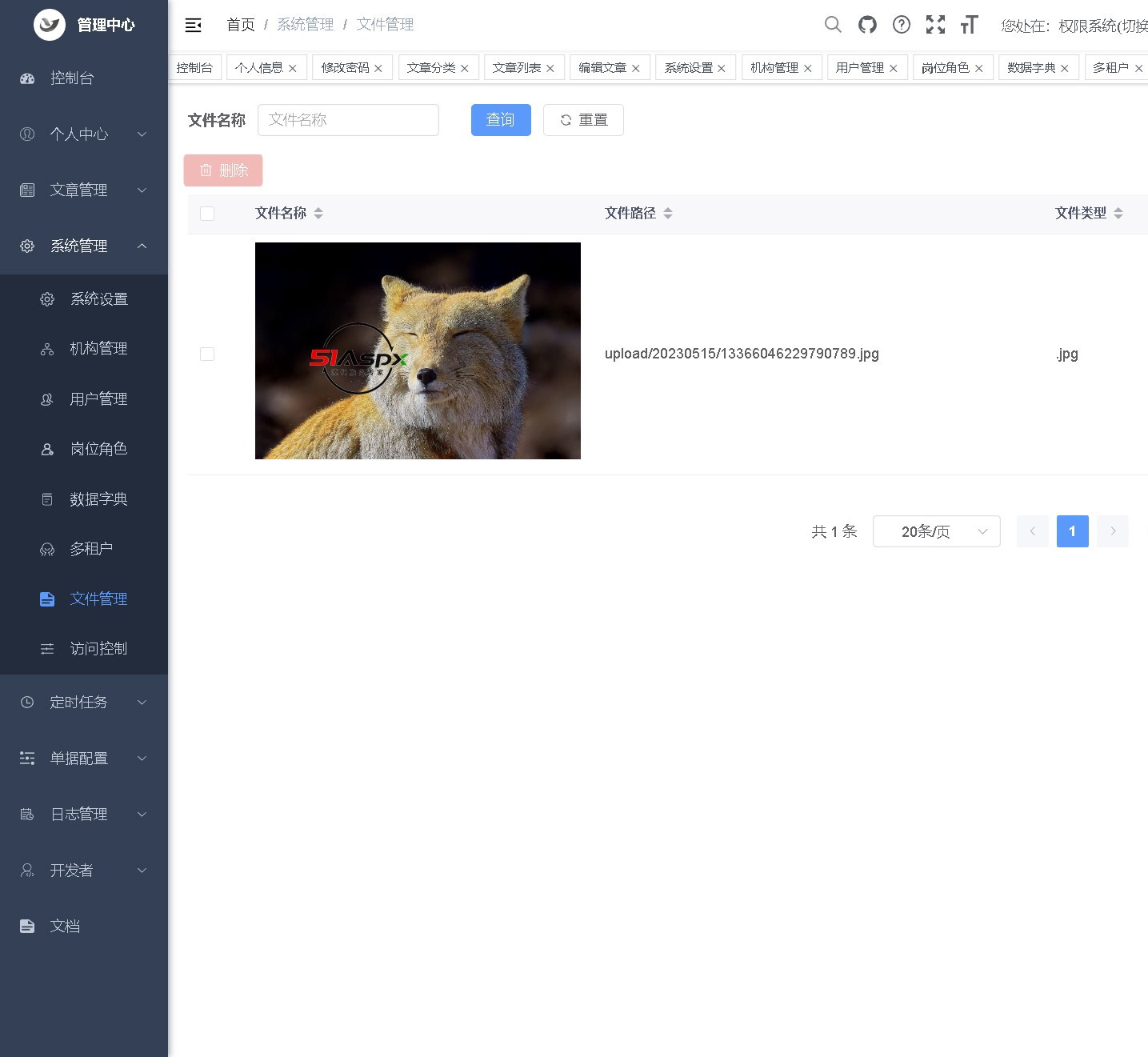
Task: Expand the 开发者 sidebar menu
Action: 84,871
